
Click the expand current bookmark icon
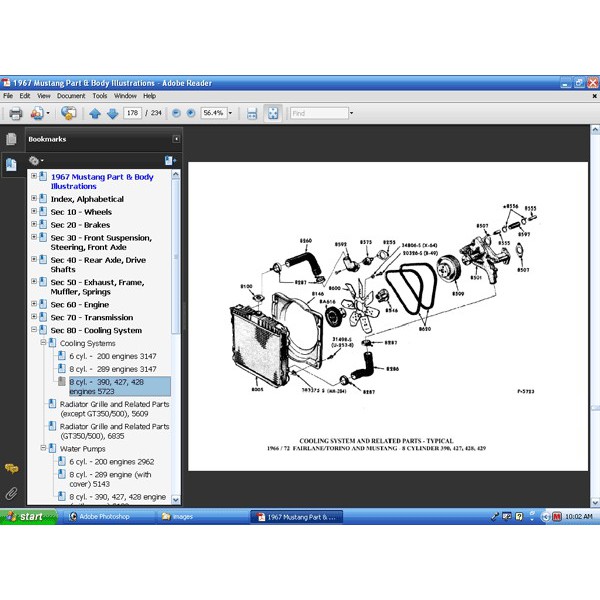170,161
